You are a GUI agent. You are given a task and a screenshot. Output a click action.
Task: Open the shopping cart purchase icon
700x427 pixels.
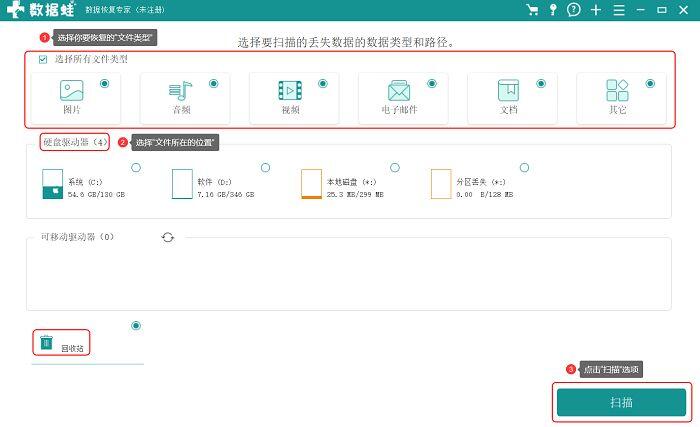(532, 10)
